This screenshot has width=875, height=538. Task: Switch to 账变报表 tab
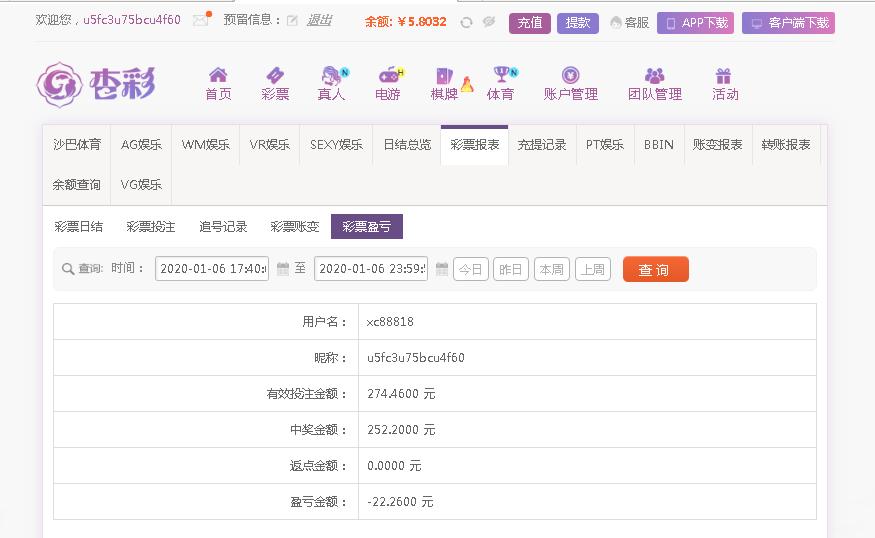pos(718,145)
